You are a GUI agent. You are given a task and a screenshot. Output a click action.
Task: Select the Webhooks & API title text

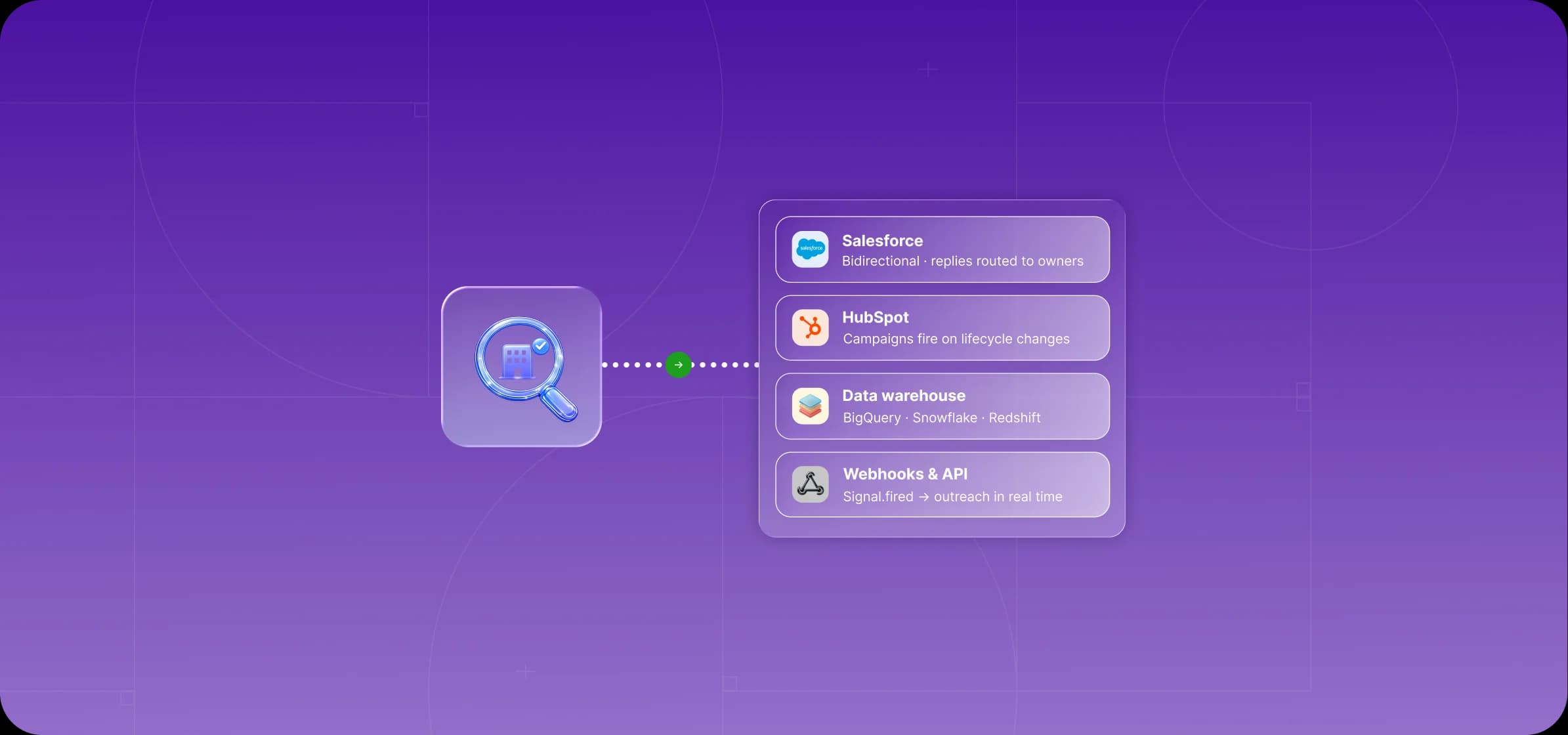tap(905, 474)
